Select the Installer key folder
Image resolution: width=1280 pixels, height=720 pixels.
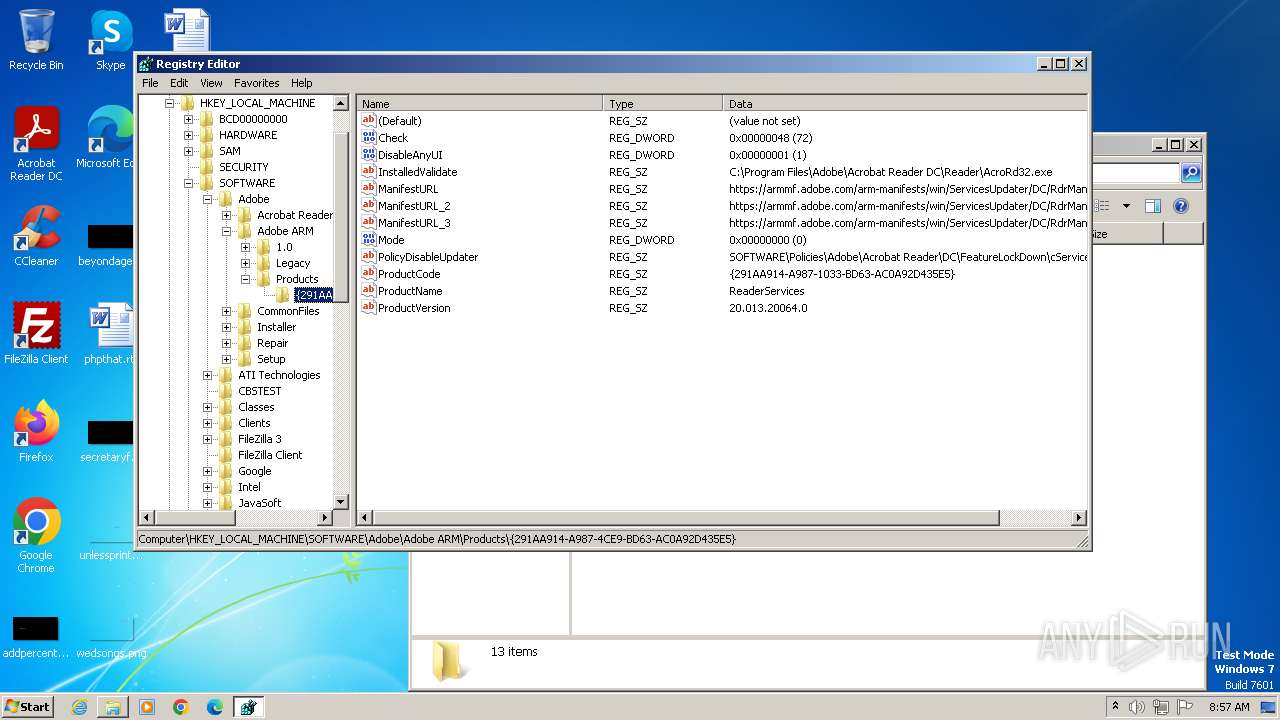(x=276, y=327)
